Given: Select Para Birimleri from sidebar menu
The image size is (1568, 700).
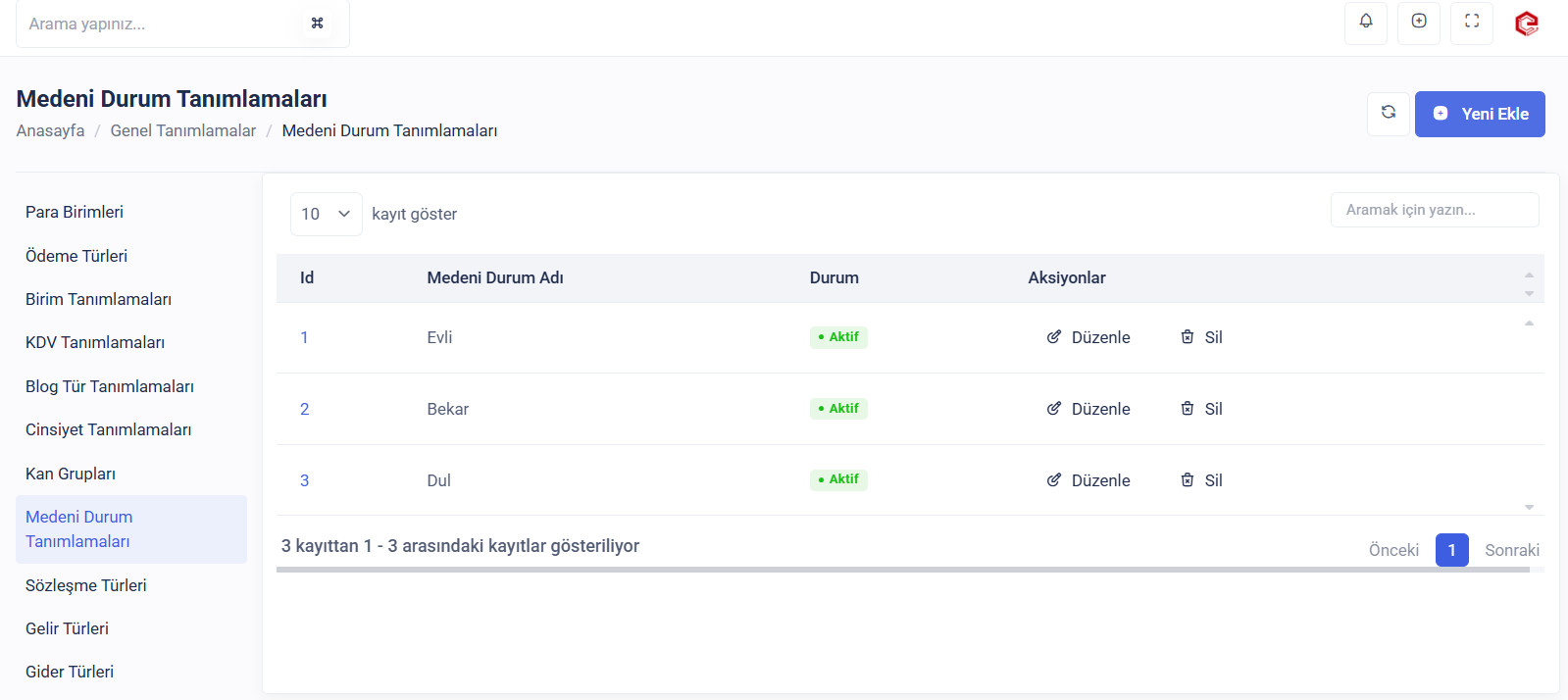Looking at the screenshot, I should tap(75, 212).
